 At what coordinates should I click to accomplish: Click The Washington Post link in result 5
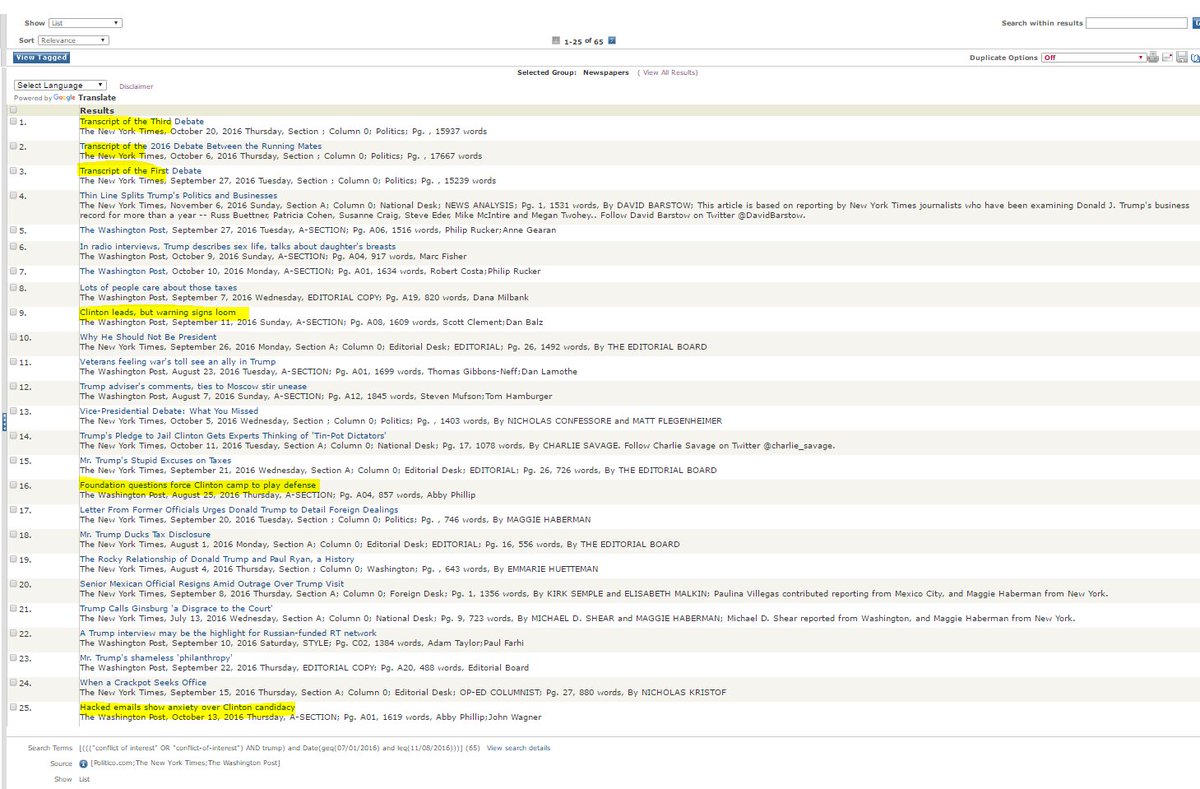coord(125,230)
